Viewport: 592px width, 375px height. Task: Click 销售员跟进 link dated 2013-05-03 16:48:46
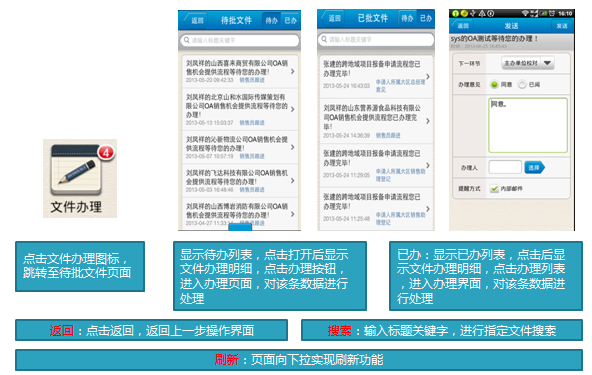click(x=252, y=190)
